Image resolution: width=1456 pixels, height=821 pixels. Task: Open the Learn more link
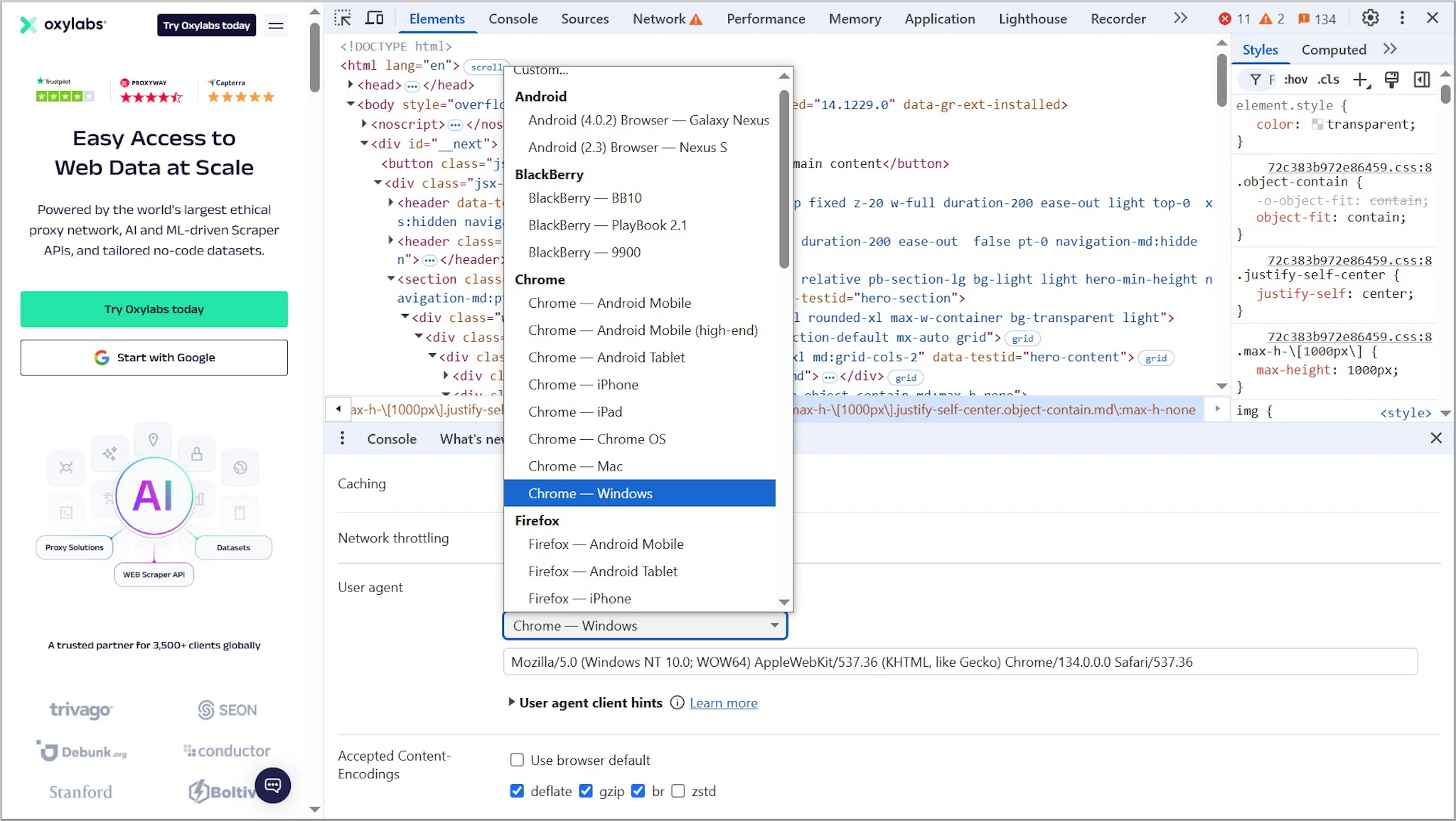[723, 703]
